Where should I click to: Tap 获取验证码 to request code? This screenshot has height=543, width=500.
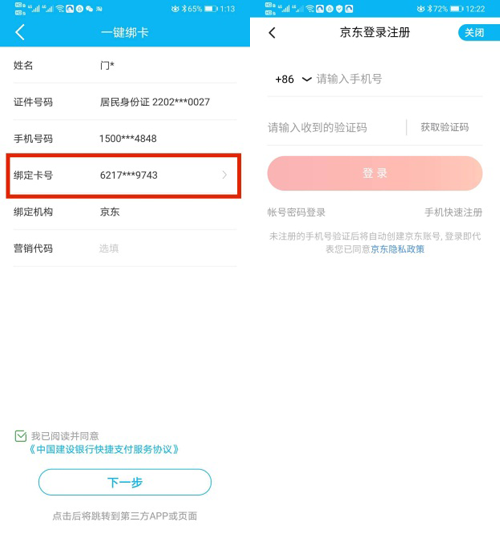pos(445,127)
